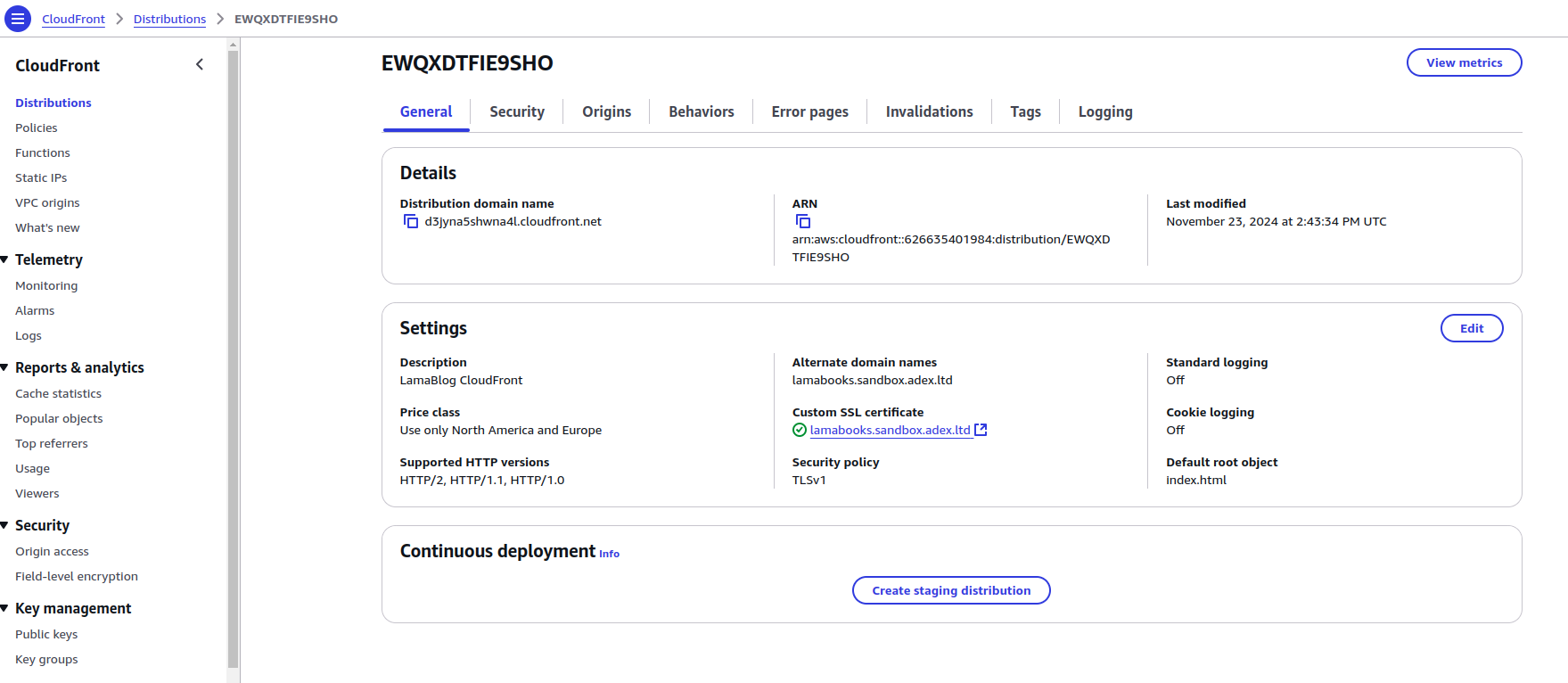This screenshot has width=1568, height=683.
Task: Copy the distribution domain name
Action: click(x=411, y=221)
